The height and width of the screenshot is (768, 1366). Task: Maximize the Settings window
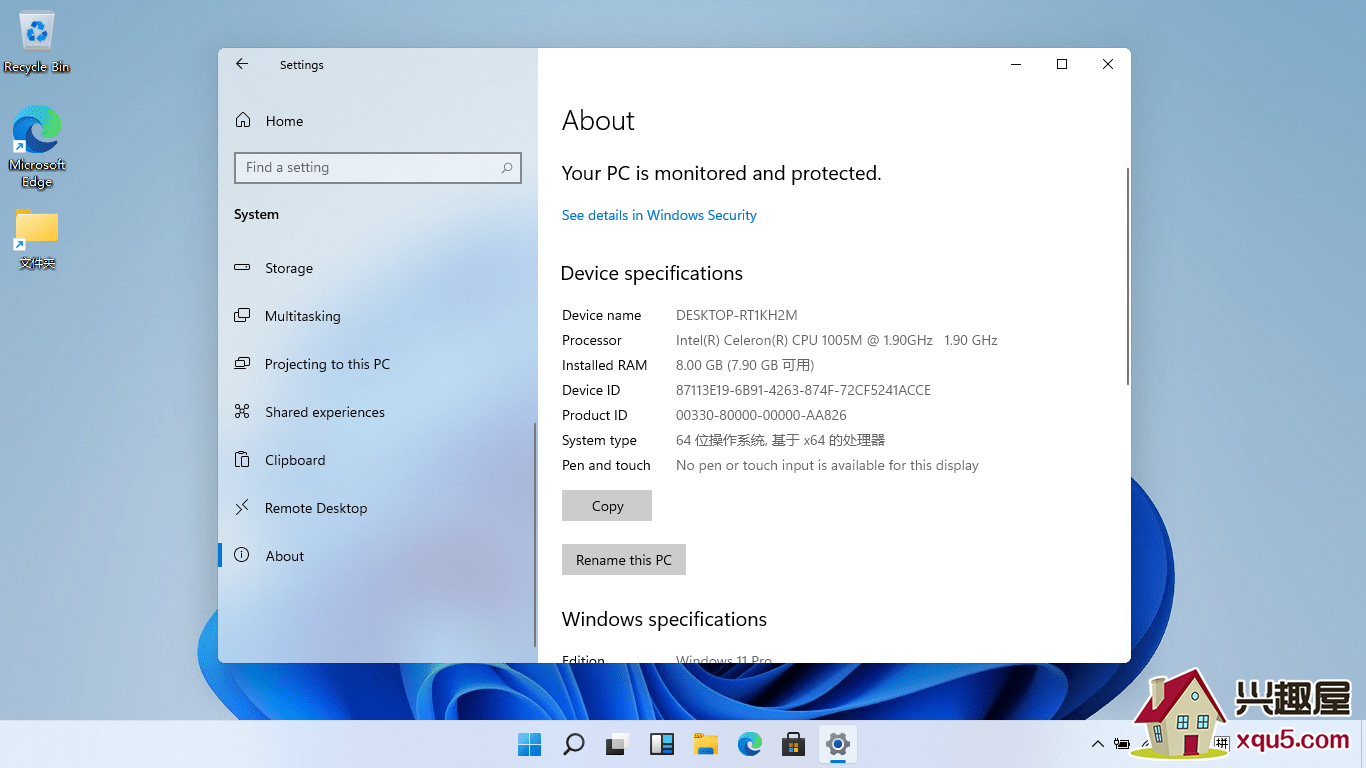pyautogui.click(x=1062, y=64)
